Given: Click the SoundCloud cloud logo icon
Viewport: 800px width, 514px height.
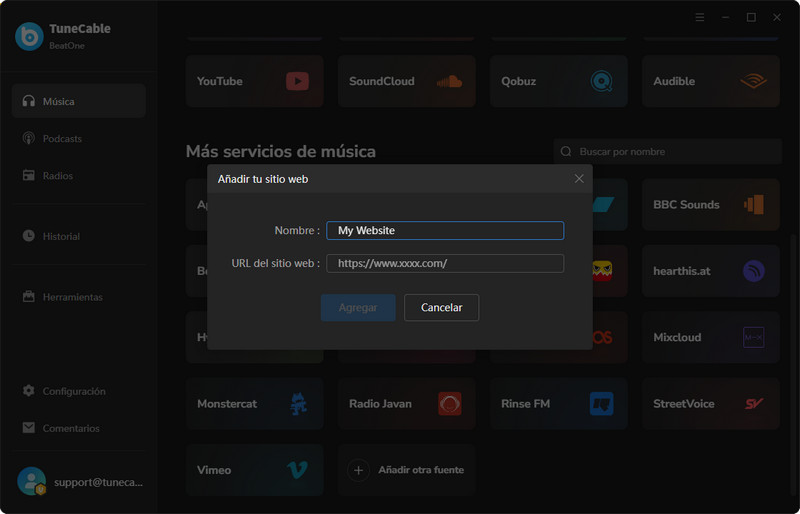Looking at the screenshot, I should pyautogui.click(x=449, y=81).
